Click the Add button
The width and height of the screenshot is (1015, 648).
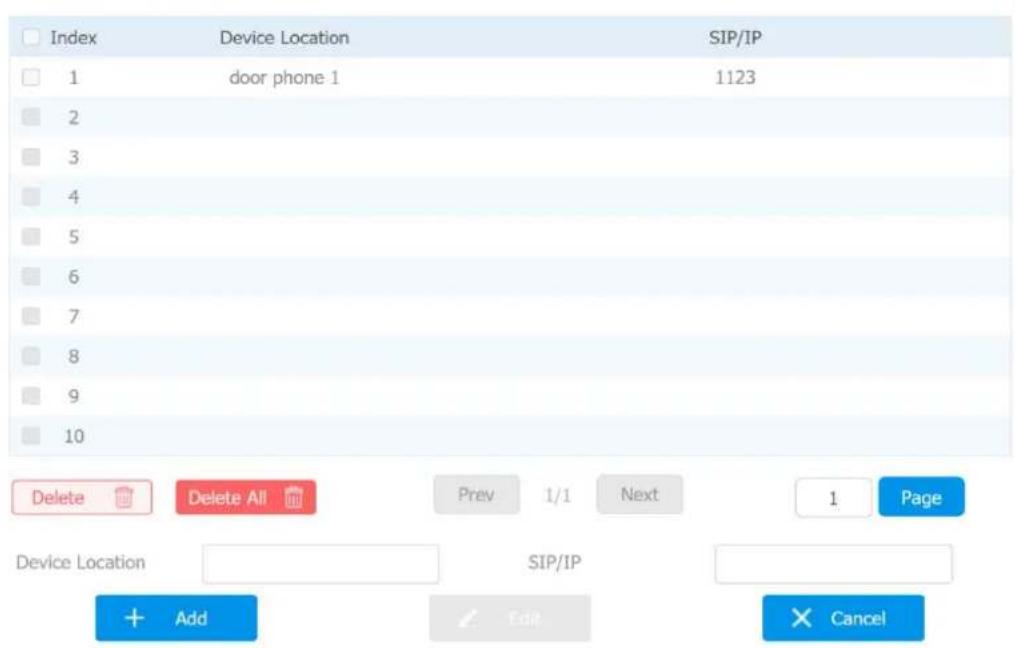tap(176, 618)
